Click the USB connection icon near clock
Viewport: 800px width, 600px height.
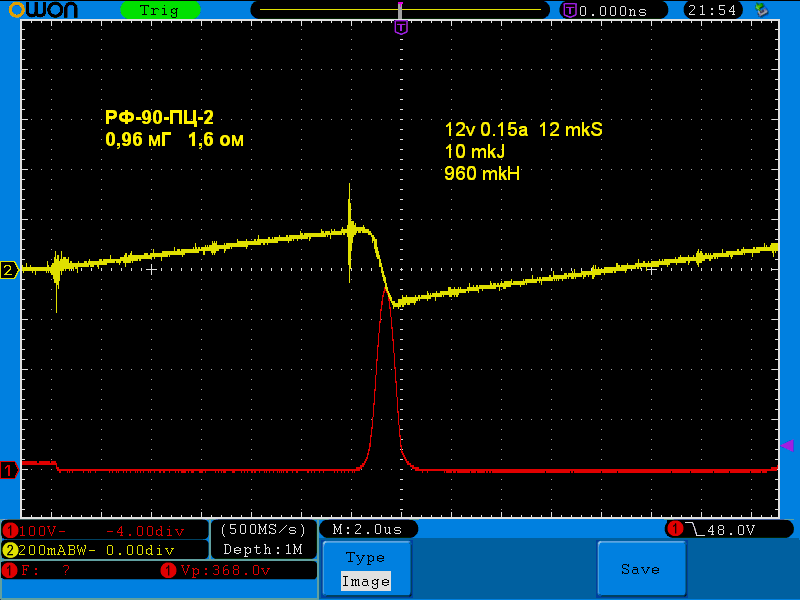point(762,10)
